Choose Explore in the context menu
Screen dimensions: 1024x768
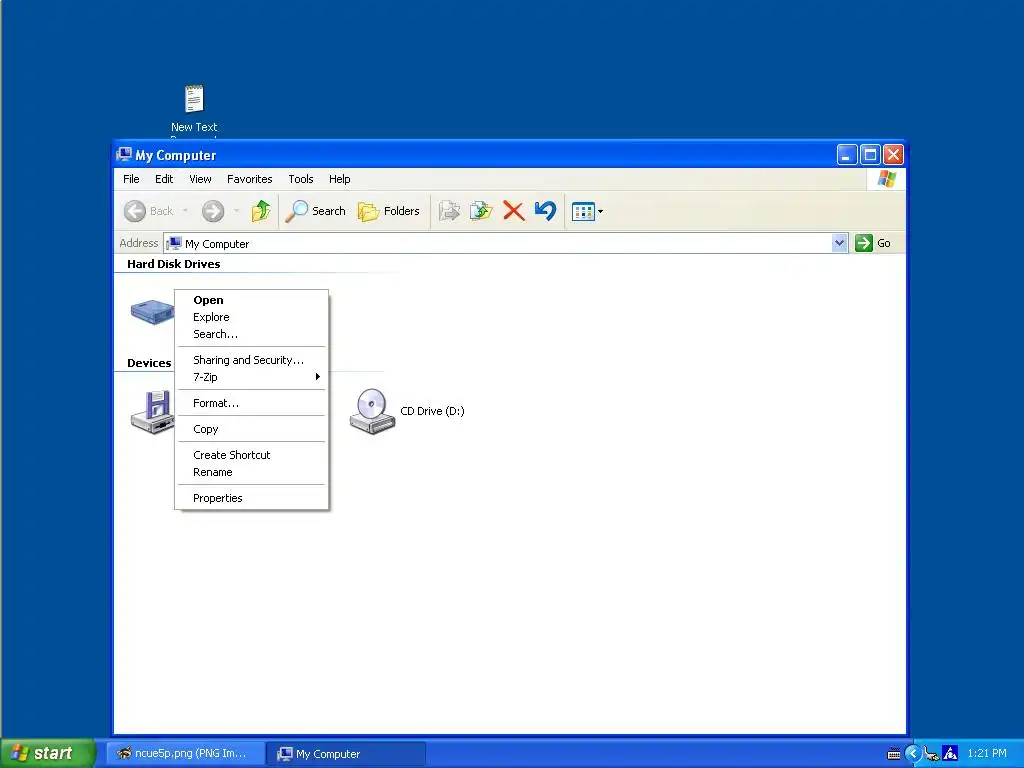coord(251,317)
